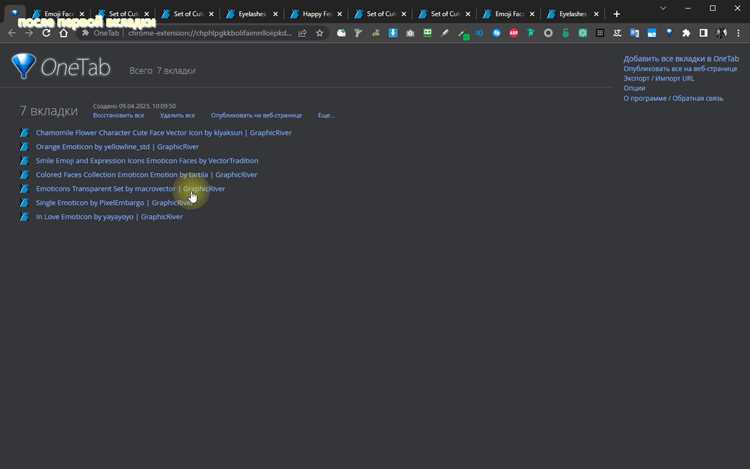
Task: Bookmark this page with the star icon
Action: (320, 33)
